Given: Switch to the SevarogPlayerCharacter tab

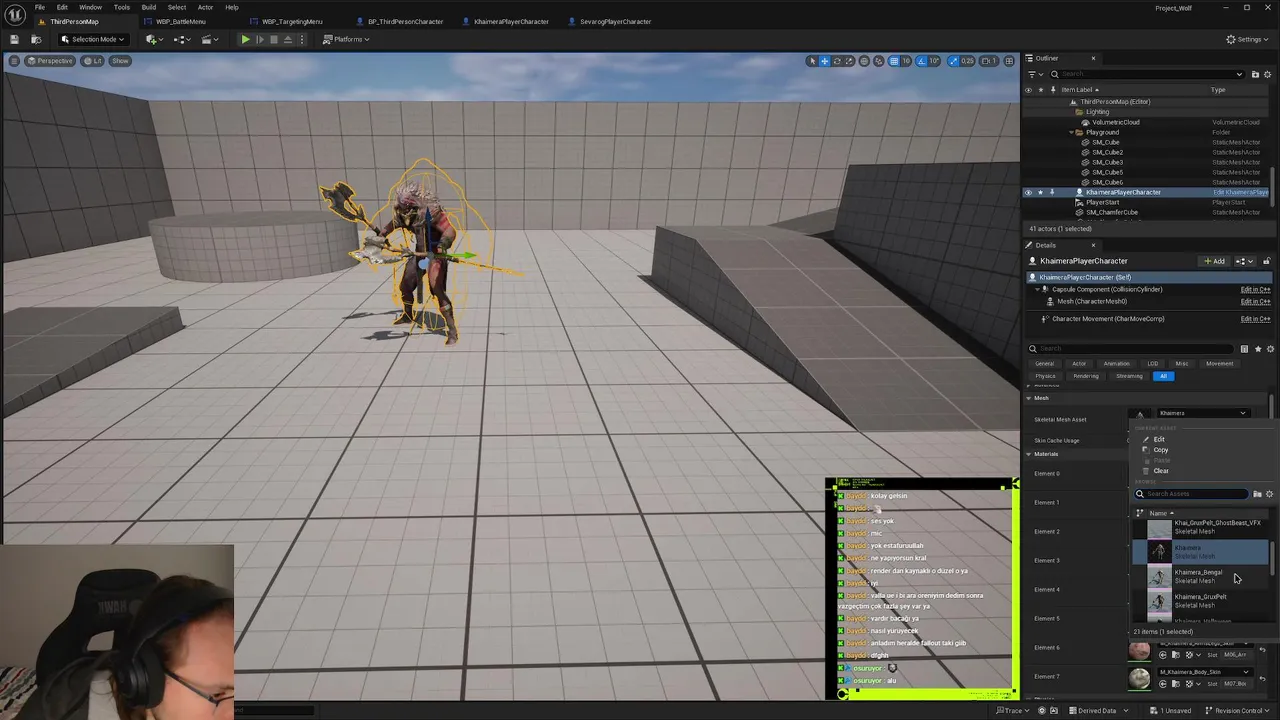Looking at the screenshot, I should (x=615, y=21).
